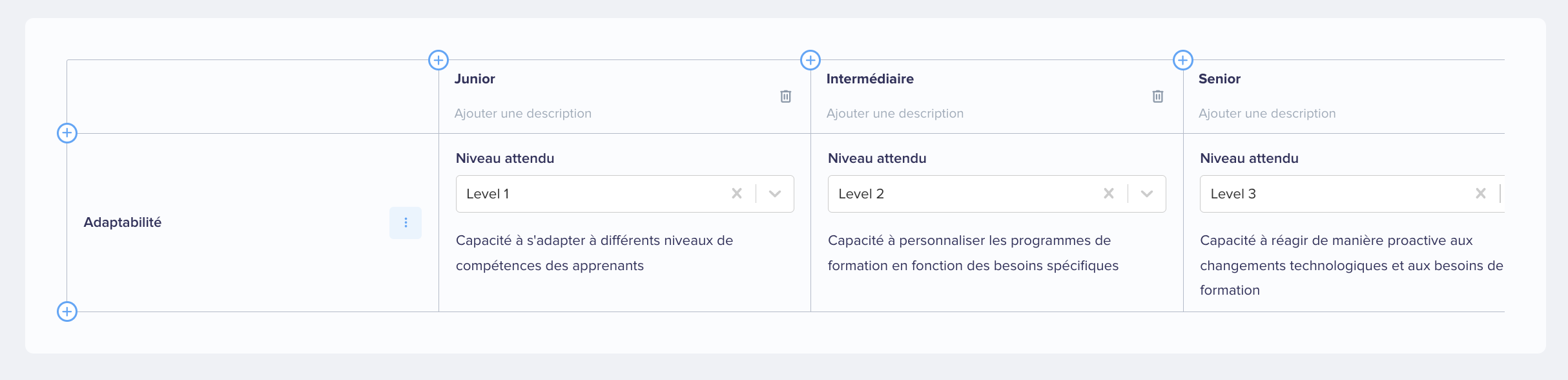Add a column before the Senior level

(x=1182, y=60)
